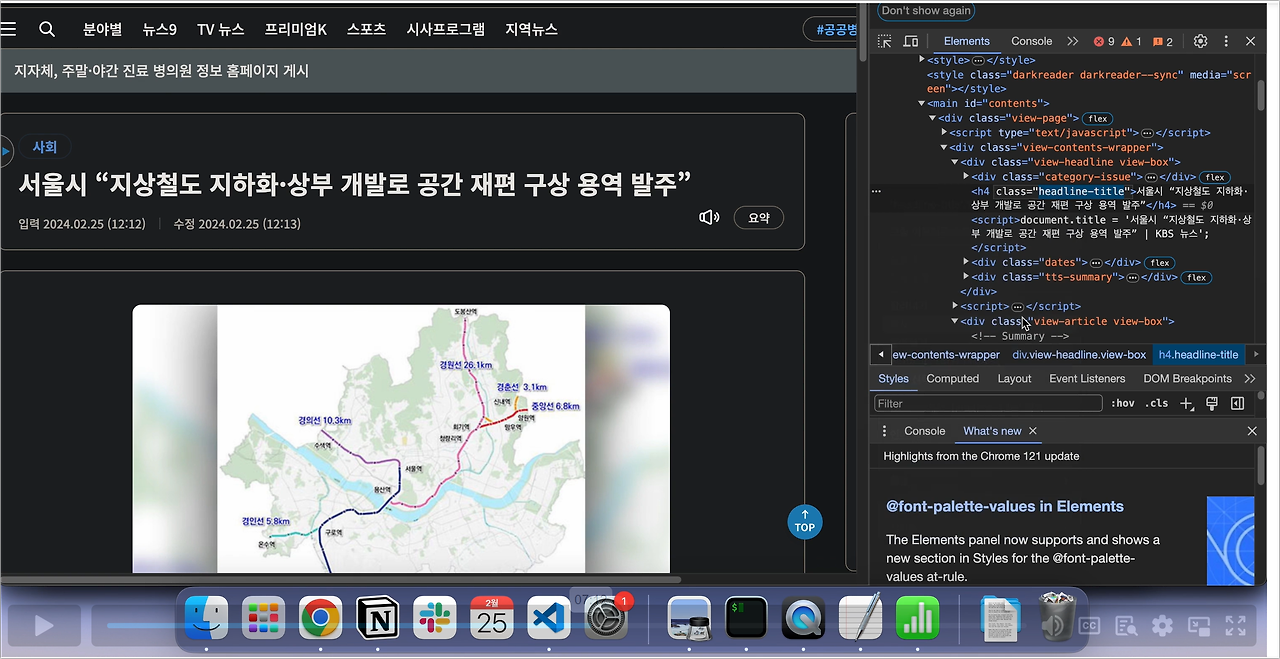Show more DevTools panels chevron
The image size is (1280, 659).
[1072, 41]
